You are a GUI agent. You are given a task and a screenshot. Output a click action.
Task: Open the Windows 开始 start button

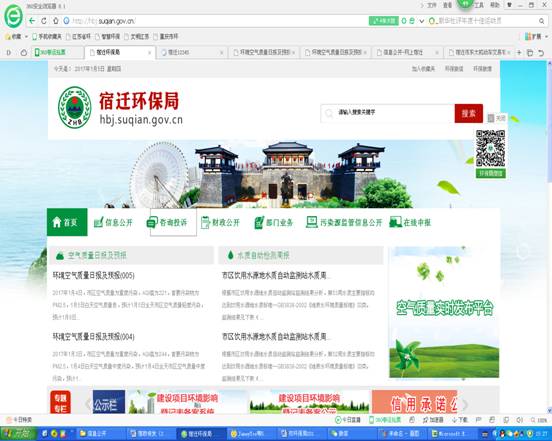(18, 434)
